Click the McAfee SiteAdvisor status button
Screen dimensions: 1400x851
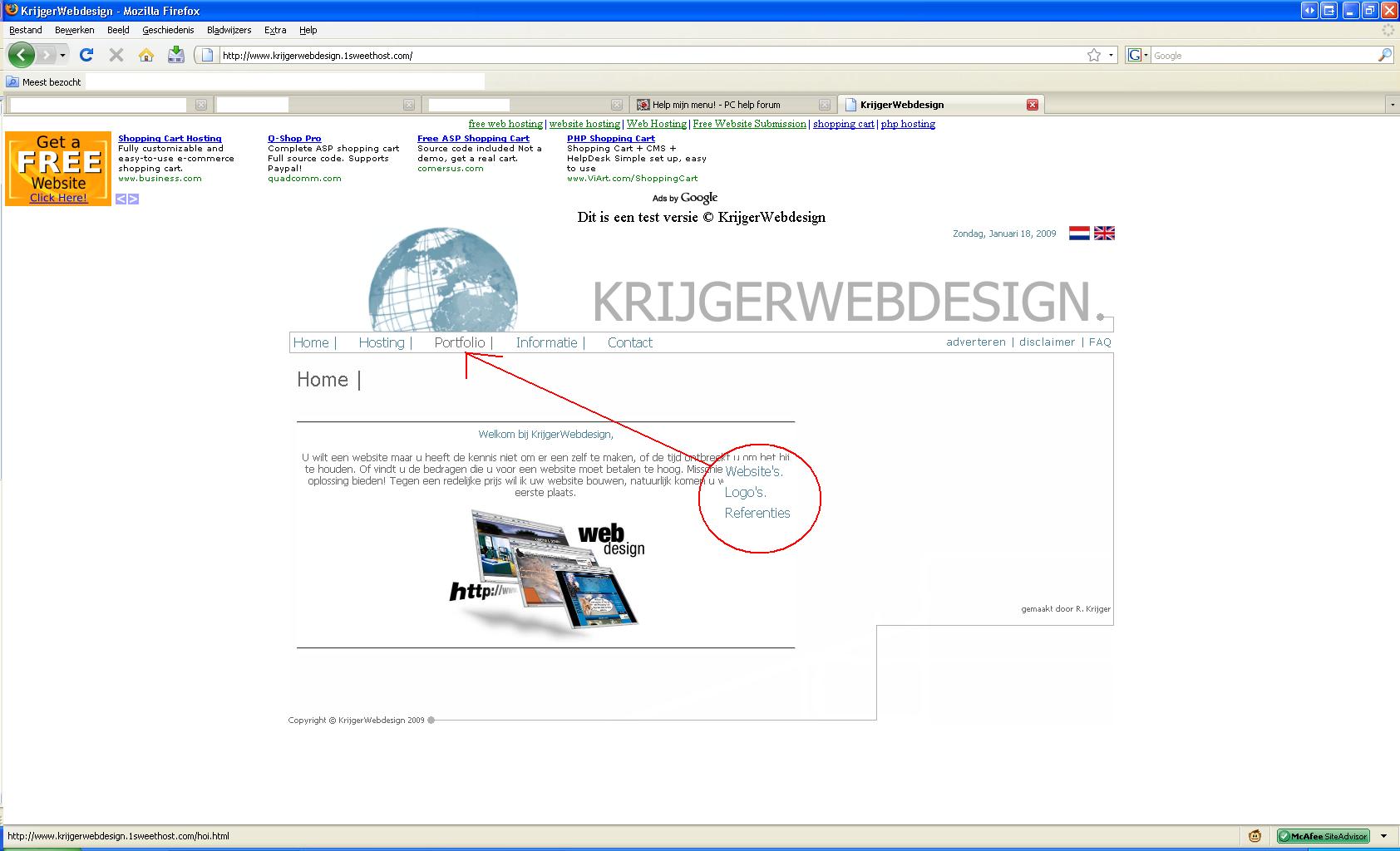[x=1323, y=836]
